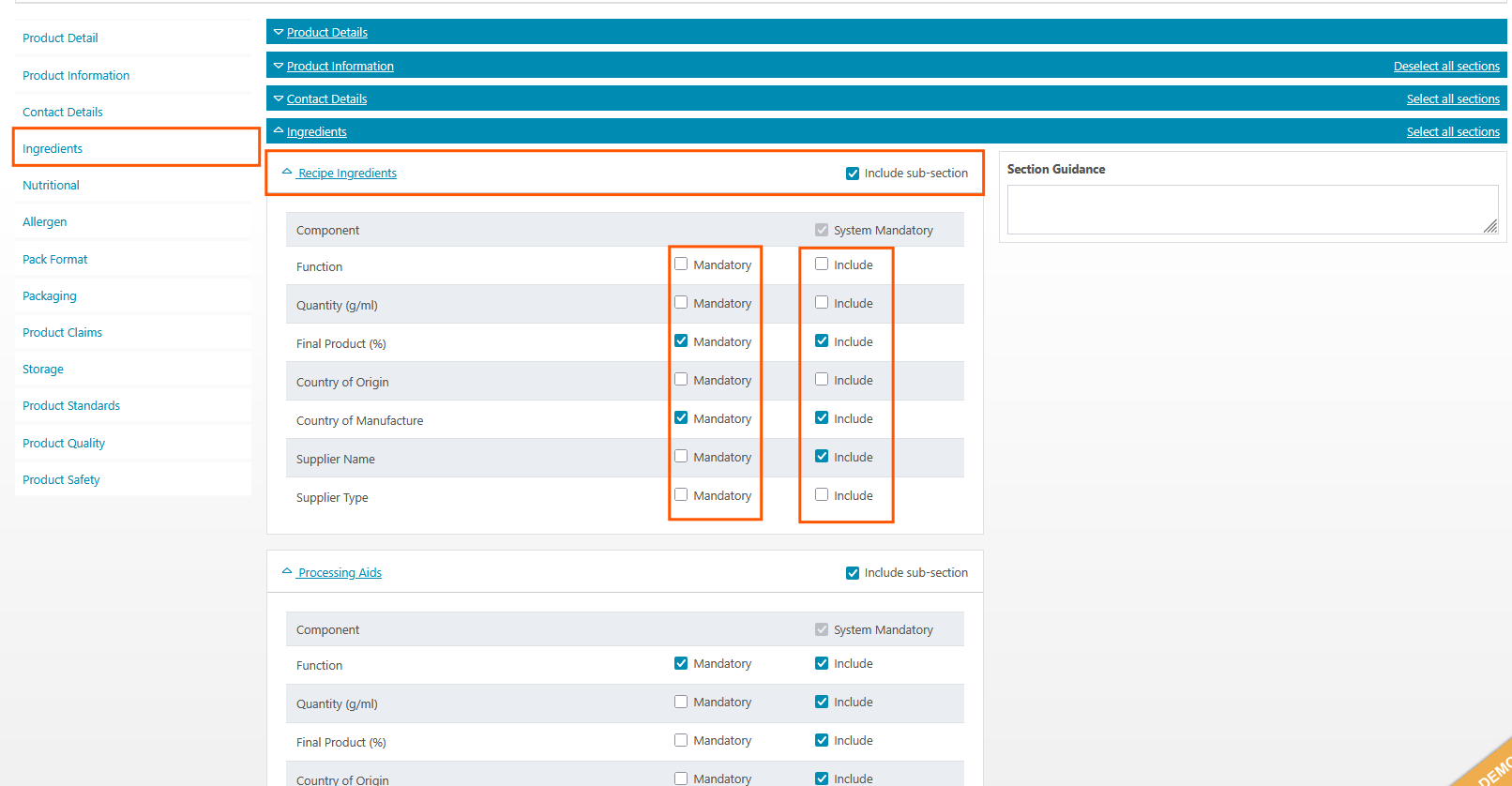Collapse the Ingredients section arrow icon
1512x786 pixels.
click(279, 131)
